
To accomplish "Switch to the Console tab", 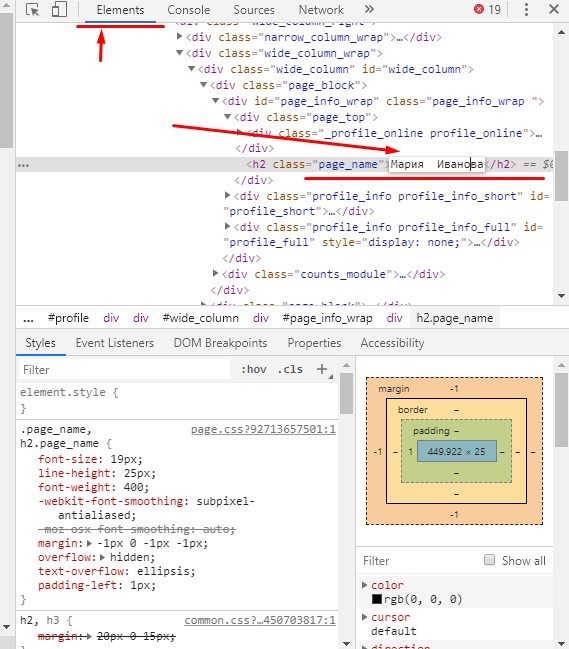I will tap(189, 10).
